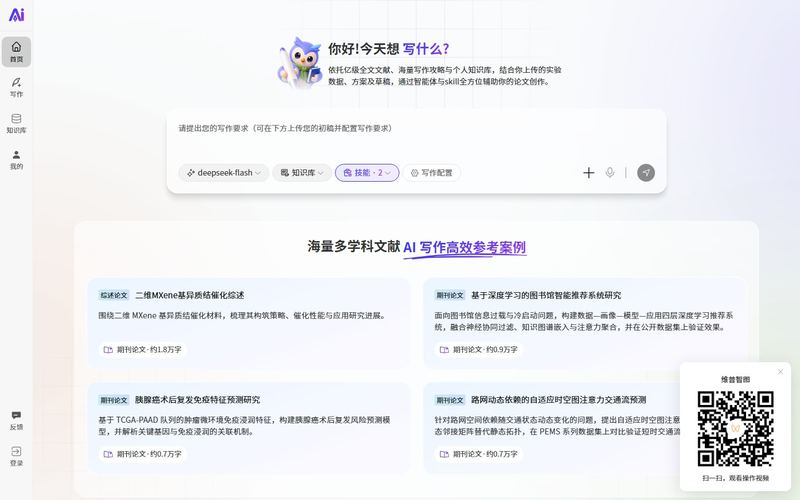Click description starting 面向图书馆信息过载

pos(584,321)
